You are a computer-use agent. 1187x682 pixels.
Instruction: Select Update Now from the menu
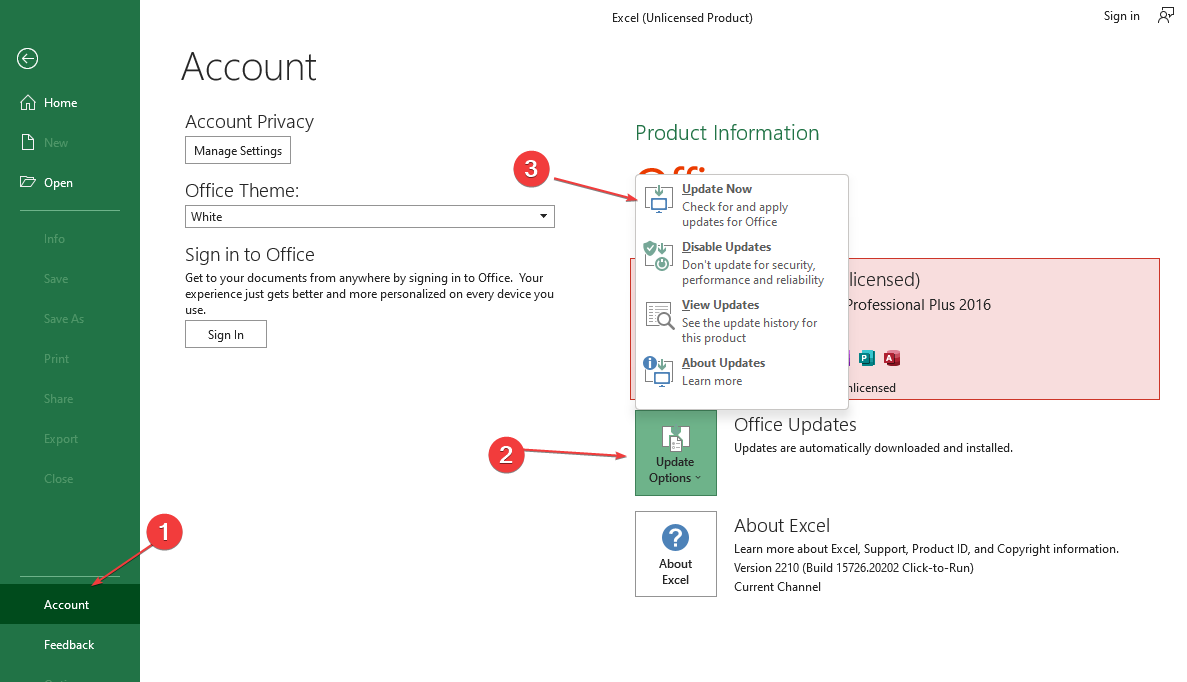click(x=742, y=204)
